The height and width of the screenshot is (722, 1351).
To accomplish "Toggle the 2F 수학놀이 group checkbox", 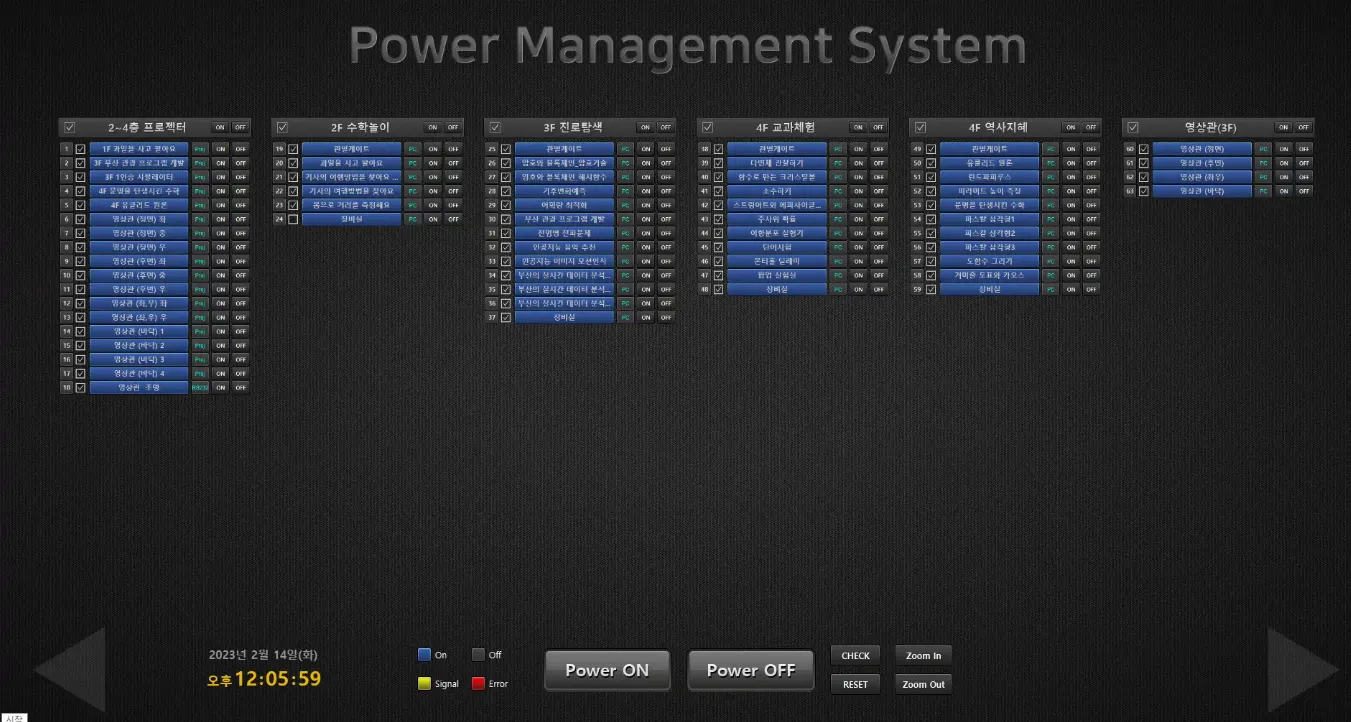I will 282,127.
